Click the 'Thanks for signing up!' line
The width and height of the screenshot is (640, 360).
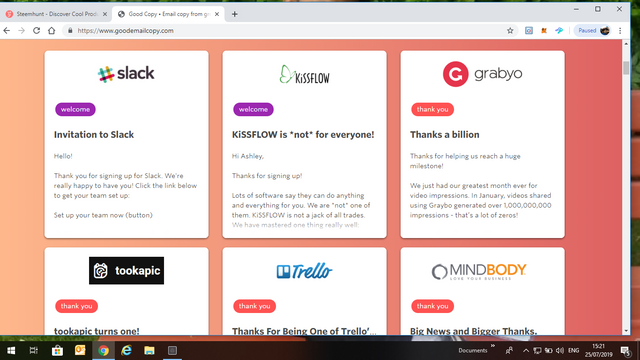267,176
